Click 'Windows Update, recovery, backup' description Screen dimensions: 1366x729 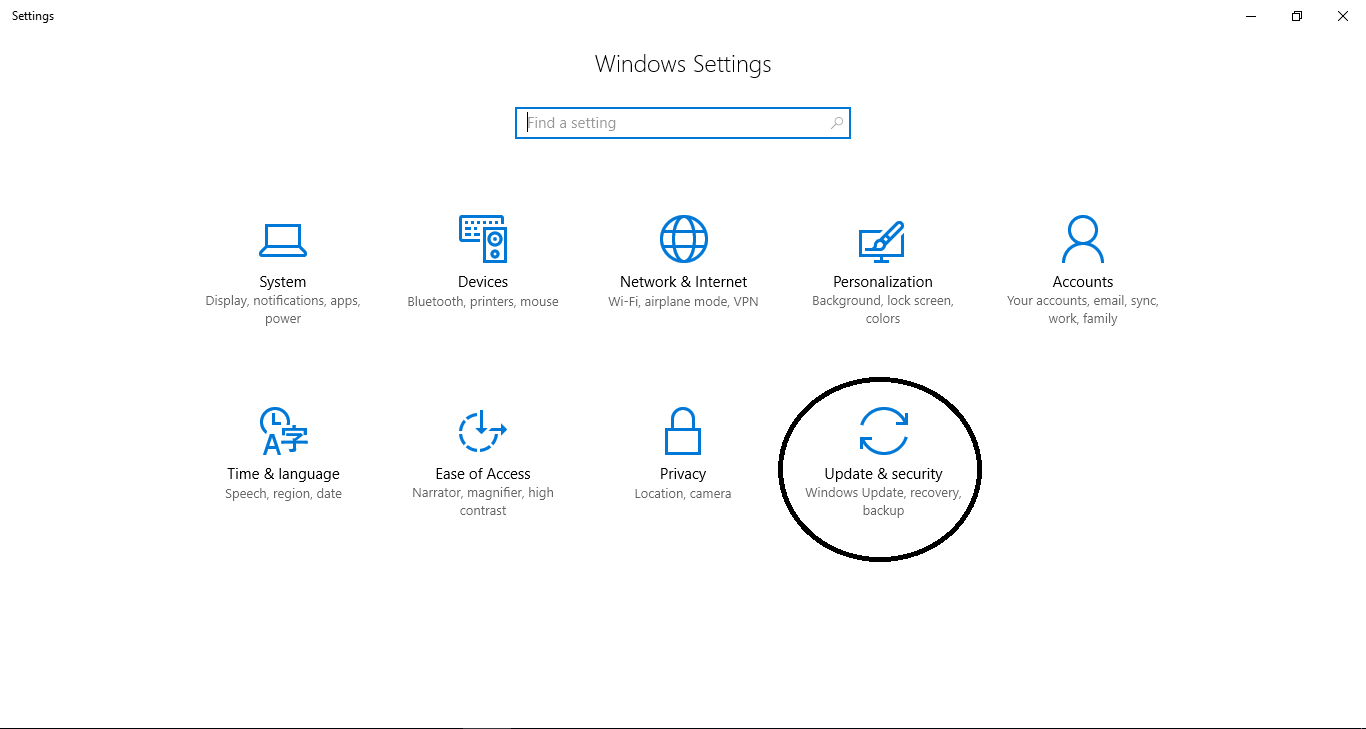pos(883,502)
